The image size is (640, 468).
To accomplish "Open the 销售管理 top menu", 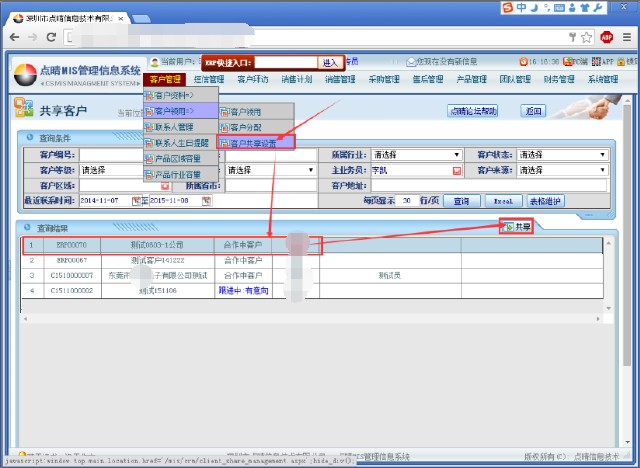I will point(341,80).
